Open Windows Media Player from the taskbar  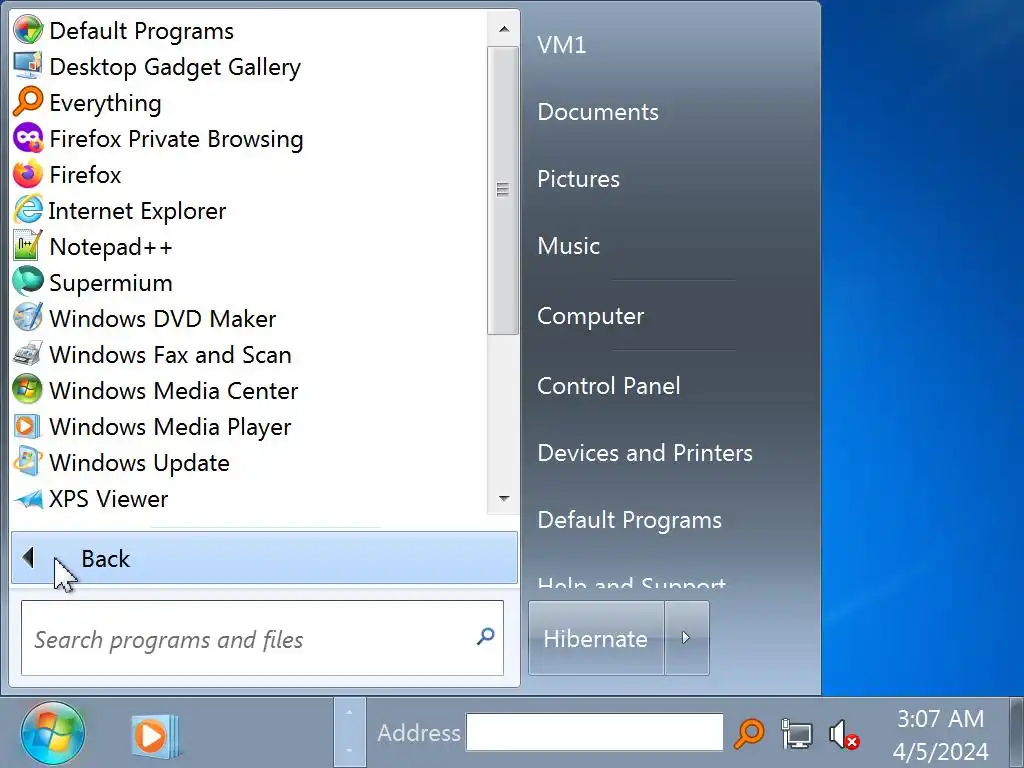tap(155, 736)
